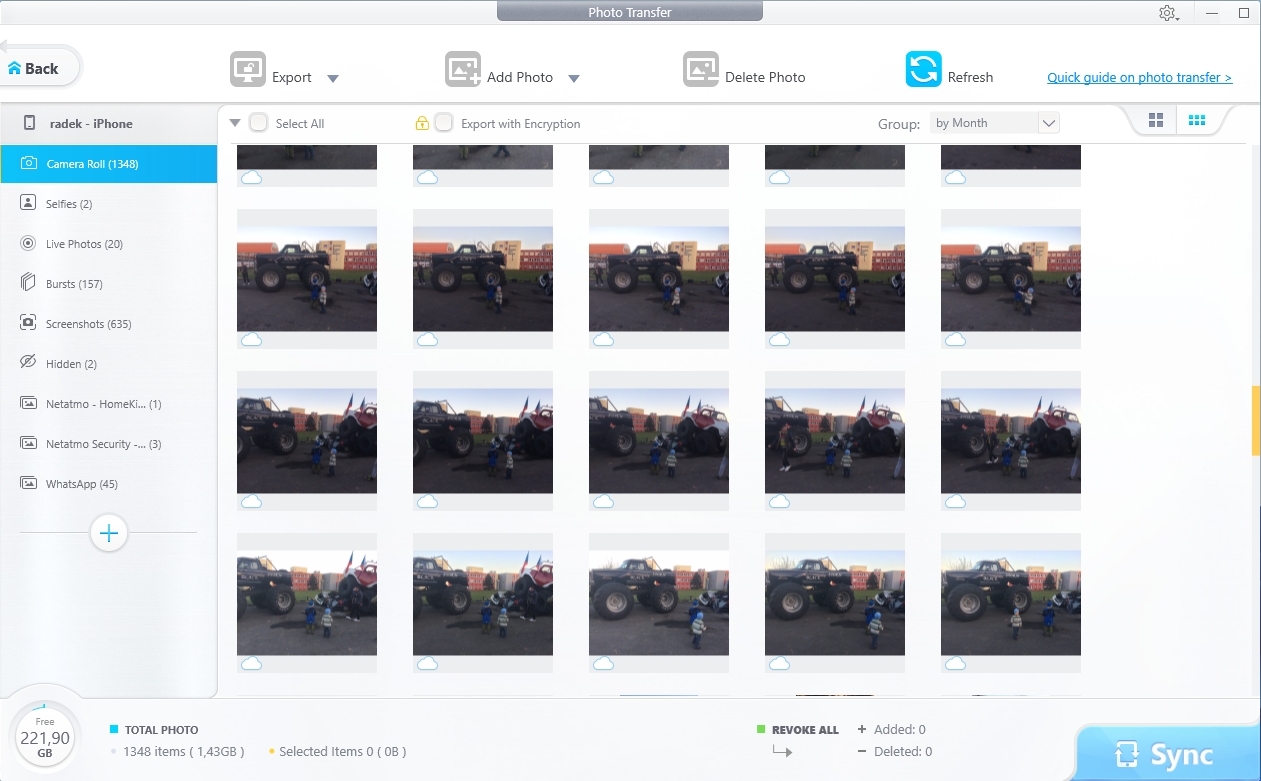Click the orange vertical scrollbar thumb
Viewport: 1261px width, 781px height.
(1256, 420)
